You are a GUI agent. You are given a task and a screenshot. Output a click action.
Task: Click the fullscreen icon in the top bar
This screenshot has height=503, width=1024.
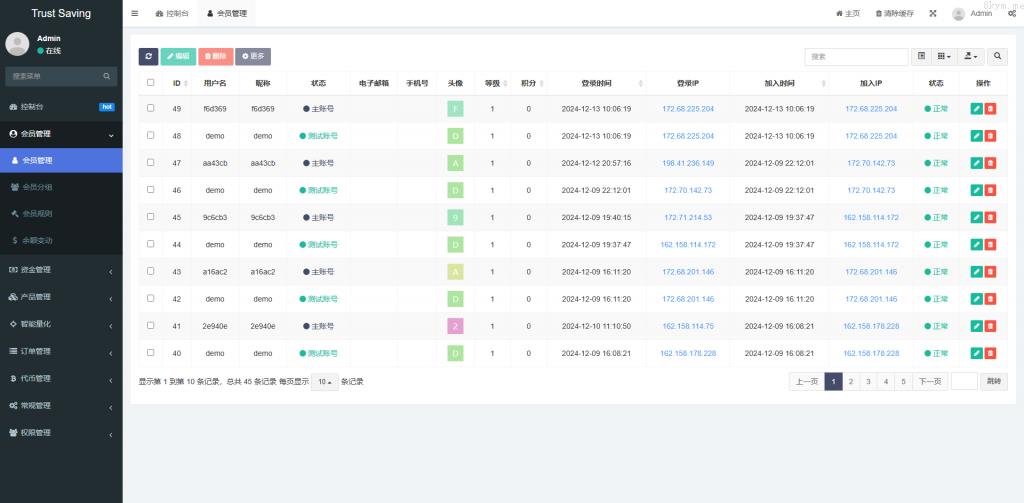pos(933,14)
